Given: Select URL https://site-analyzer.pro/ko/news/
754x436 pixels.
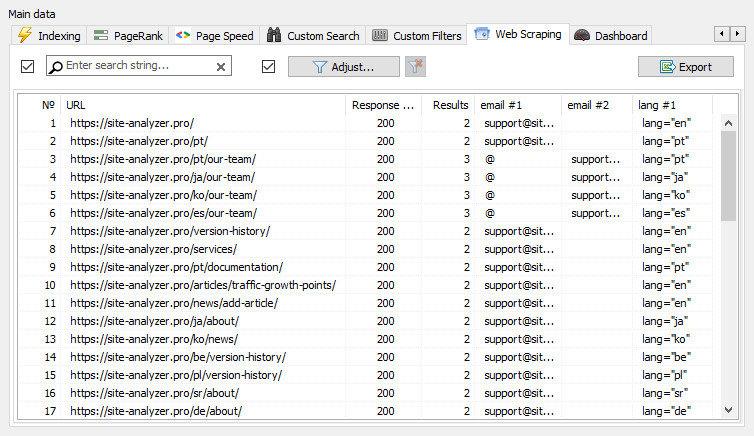Looking at the screenshot, I should pos(154,339).
